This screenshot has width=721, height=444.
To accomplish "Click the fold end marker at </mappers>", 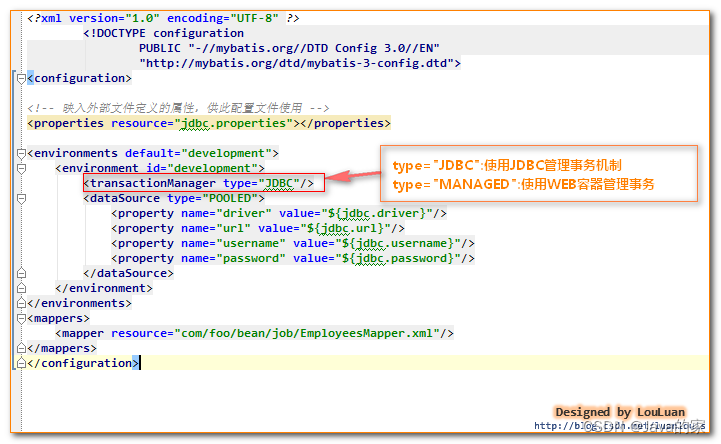I will (21, 348).
